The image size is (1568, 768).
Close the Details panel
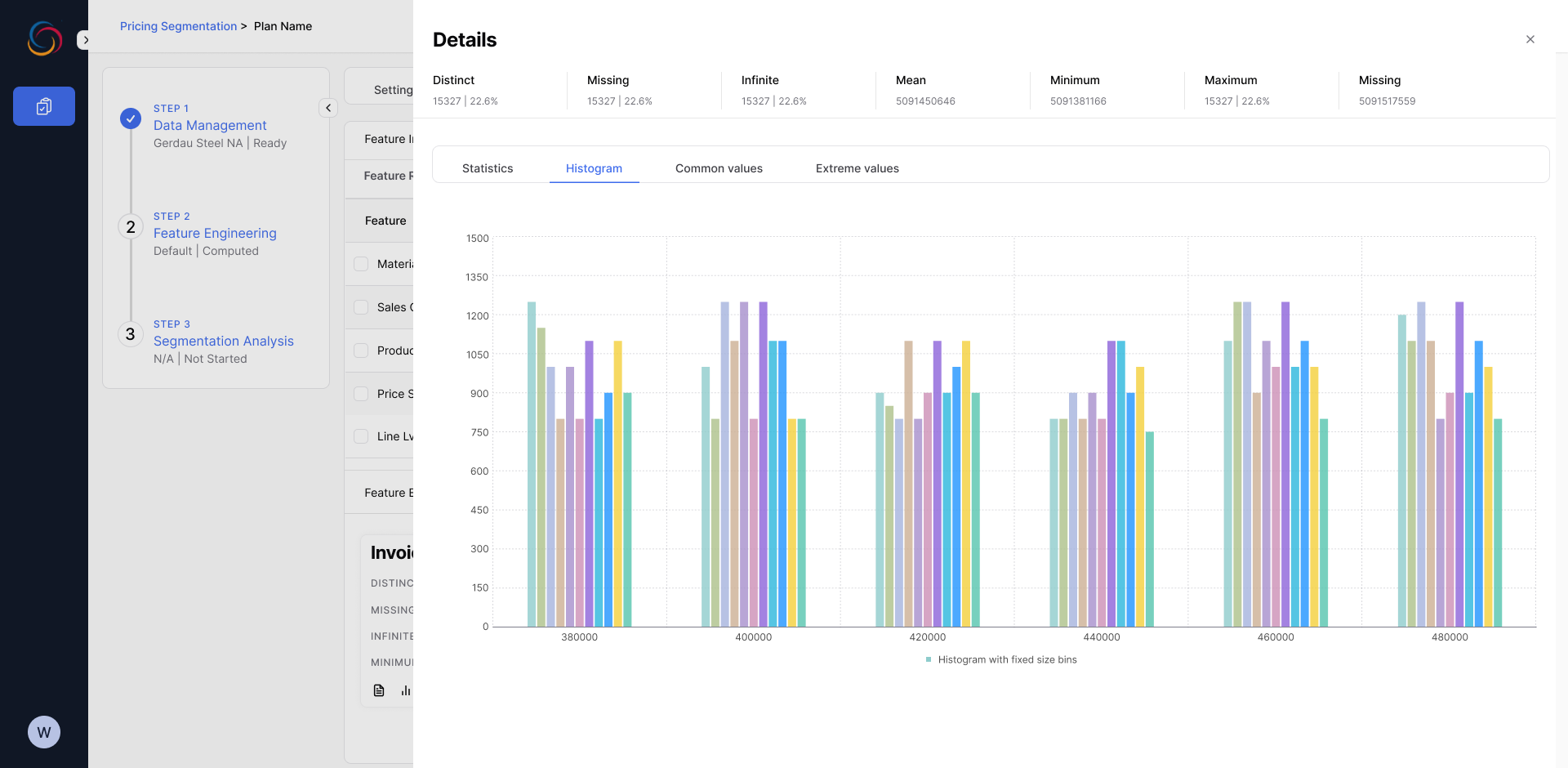coord(1530,39)
